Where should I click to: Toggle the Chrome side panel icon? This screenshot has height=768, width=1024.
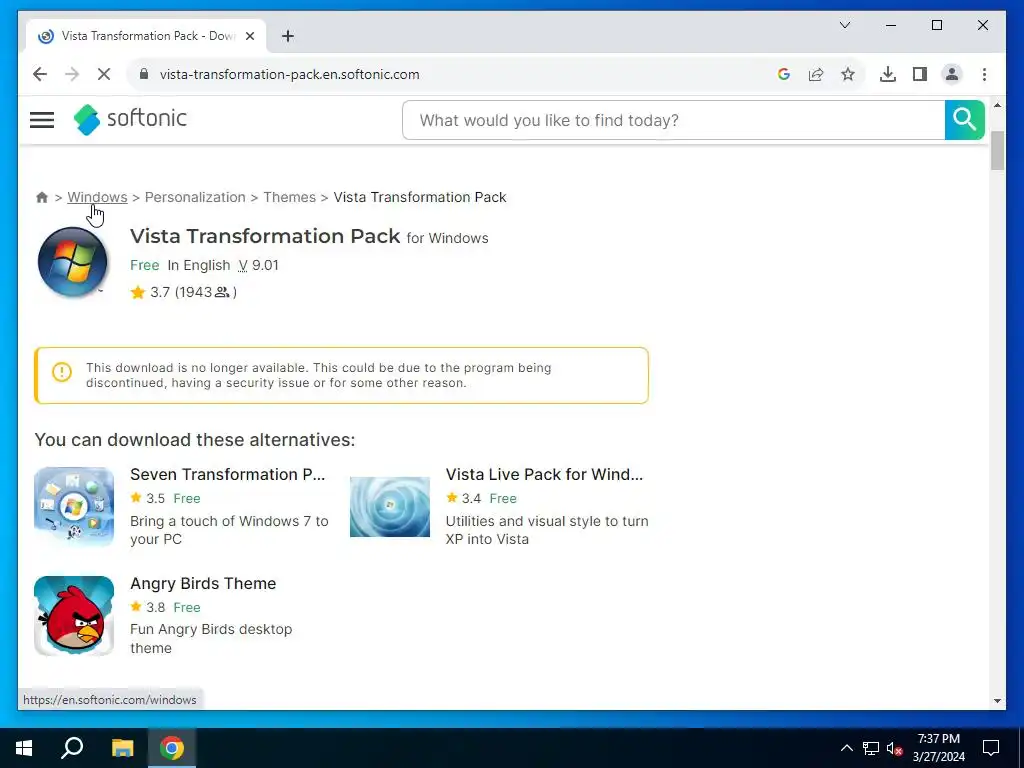(x=920, y=74)
